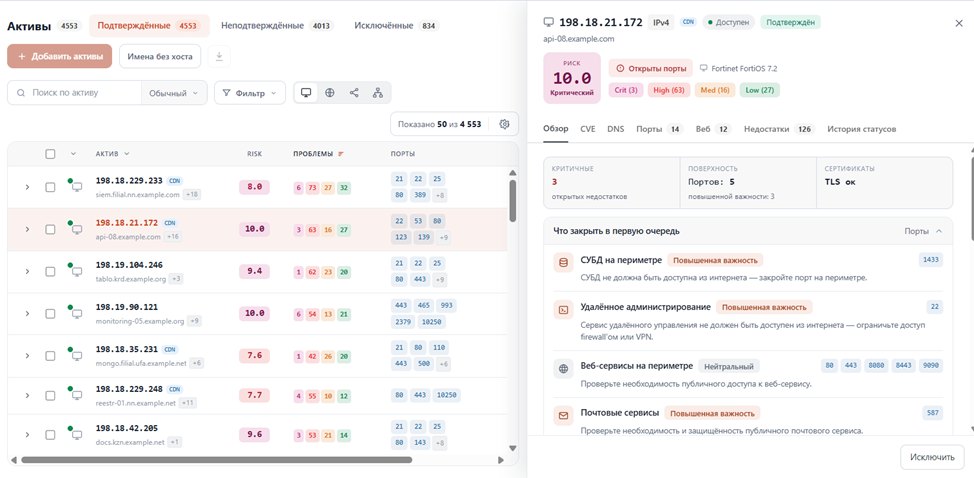Click the download export icon
Screen dimensions: 974x478
[219, 56]
